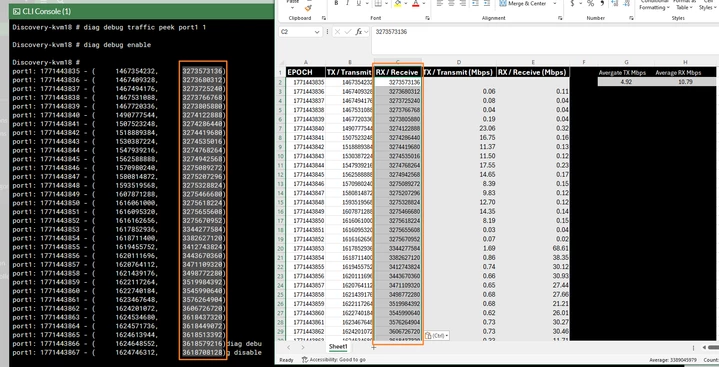Decrease indent in Alignment group
Viewport: 719px width, 367px height.
475,4
